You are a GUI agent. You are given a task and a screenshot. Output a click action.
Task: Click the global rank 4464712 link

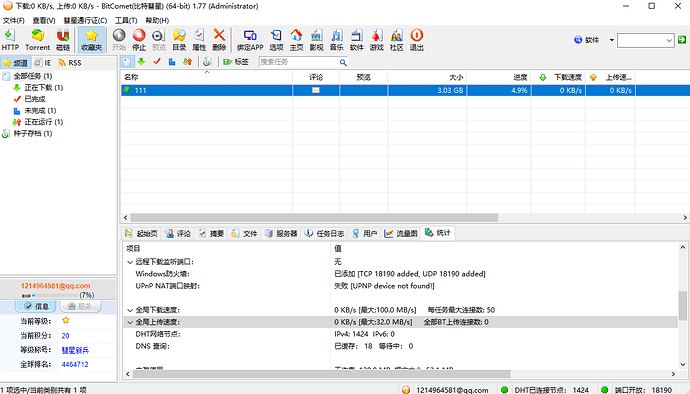point(75,365)
